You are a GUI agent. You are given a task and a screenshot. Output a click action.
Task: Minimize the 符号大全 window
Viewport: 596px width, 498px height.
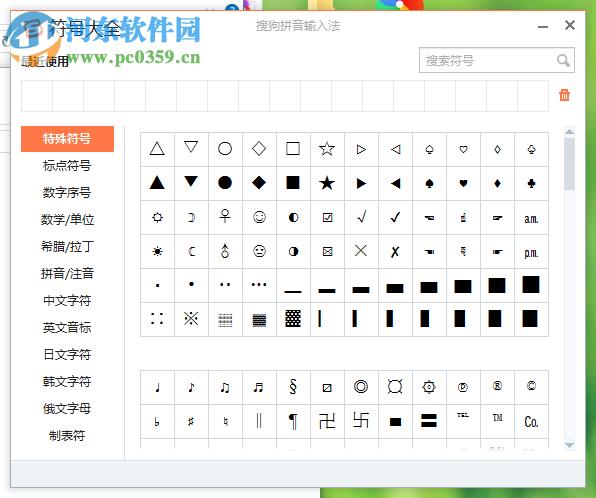(543, 27)
